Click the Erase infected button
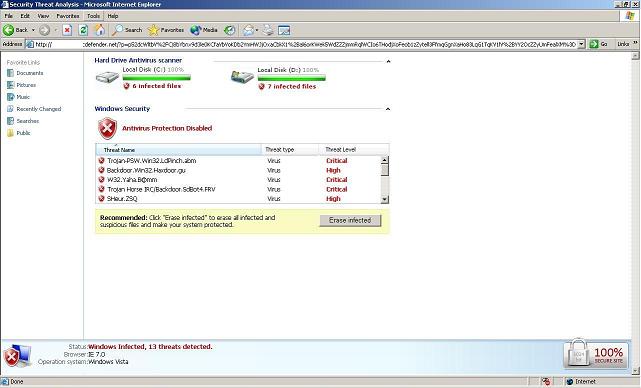 coord(350,220)
